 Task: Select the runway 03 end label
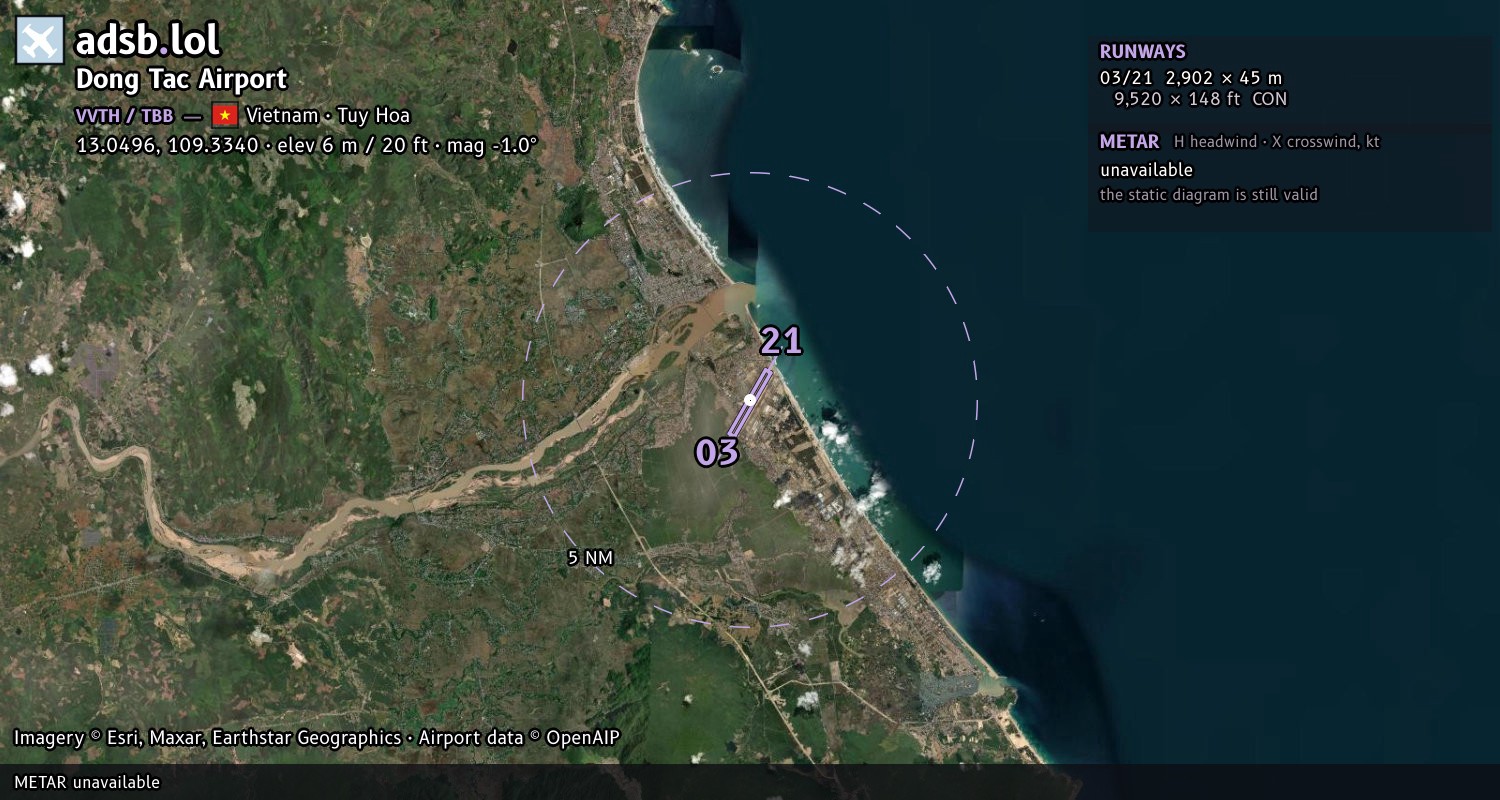point(717,452)
